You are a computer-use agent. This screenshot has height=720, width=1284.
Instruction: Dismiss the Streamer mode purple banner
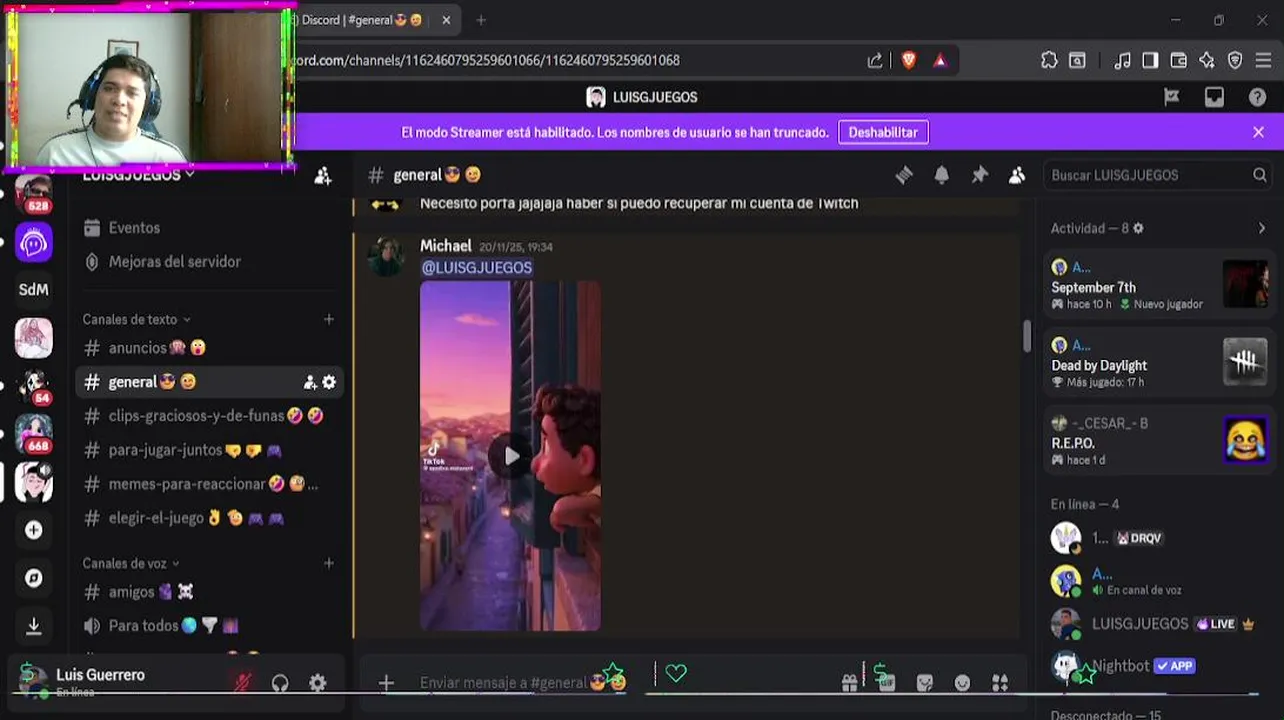point(1258,132)
